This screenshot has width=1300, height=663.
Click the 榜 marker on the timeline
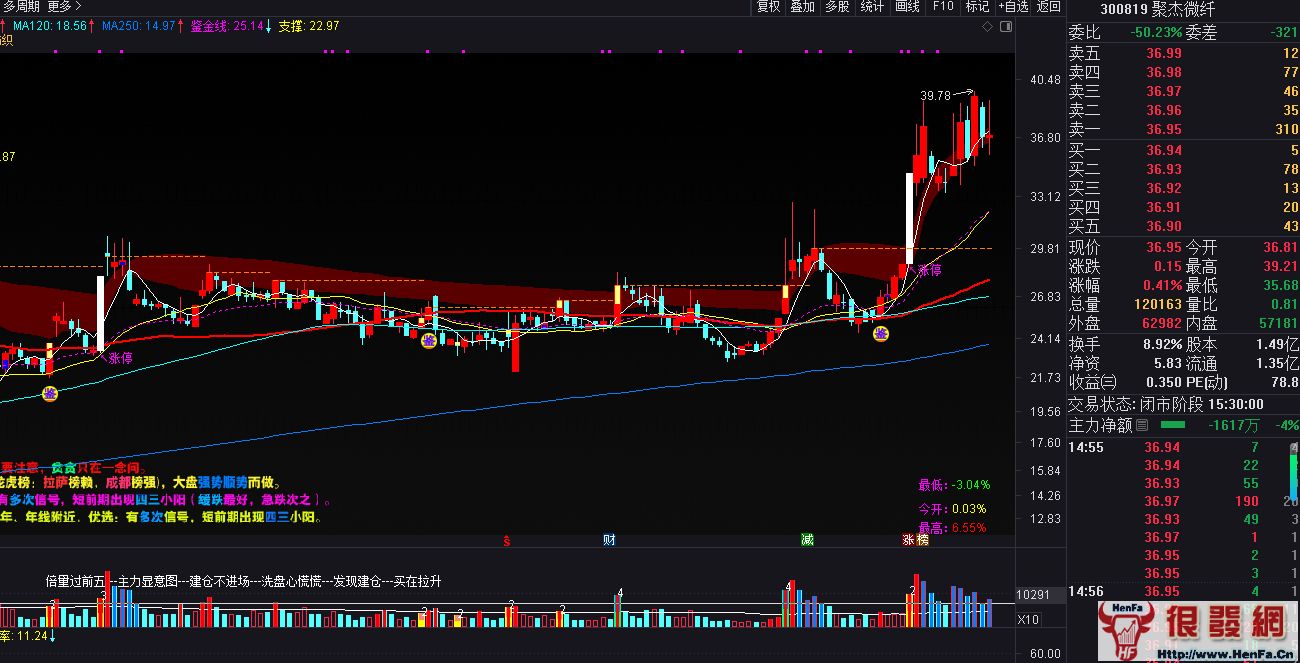(x=922, y=540)
